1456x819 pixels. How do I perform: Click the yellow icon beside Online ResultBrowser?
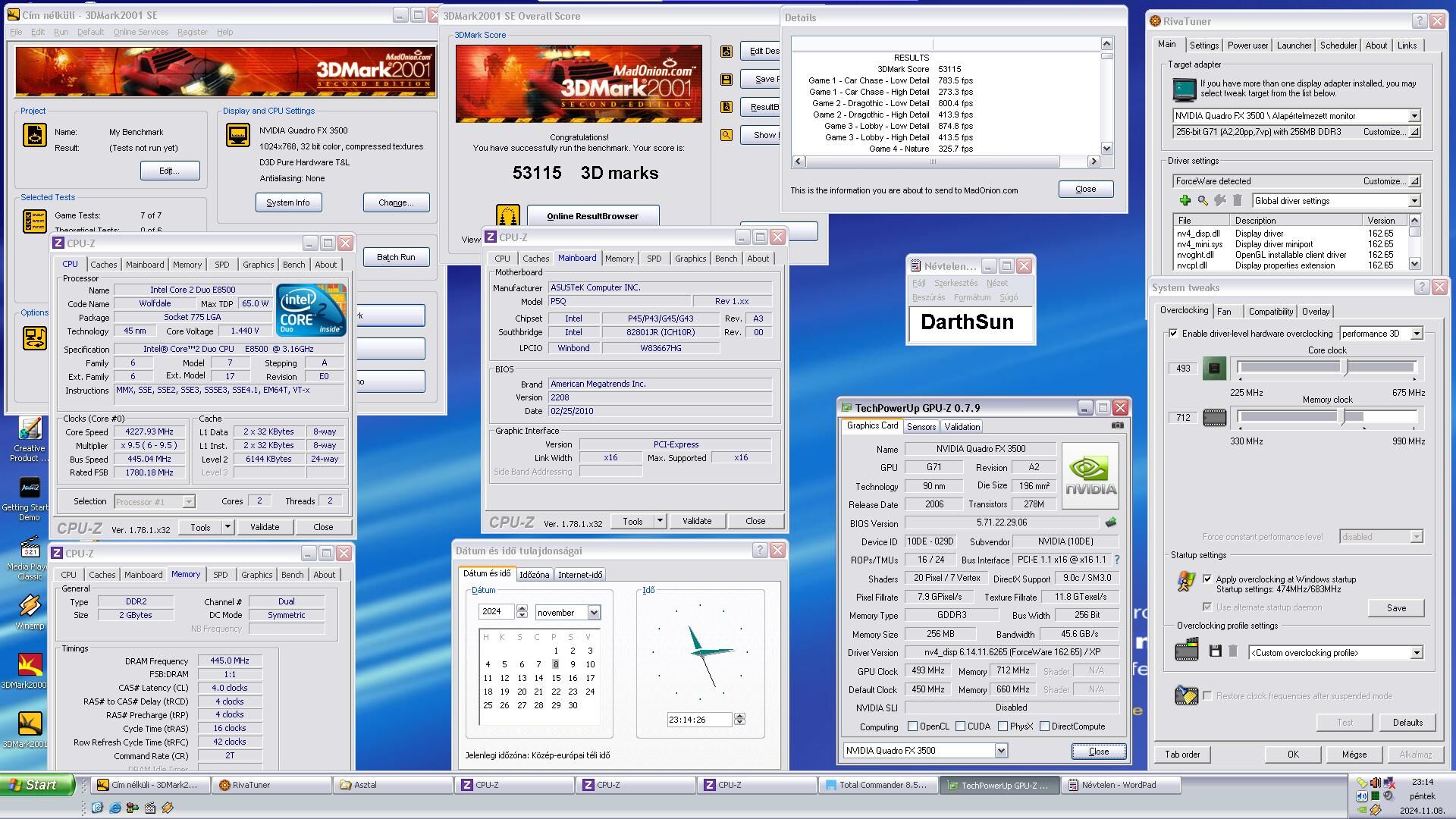coord(508,215)
